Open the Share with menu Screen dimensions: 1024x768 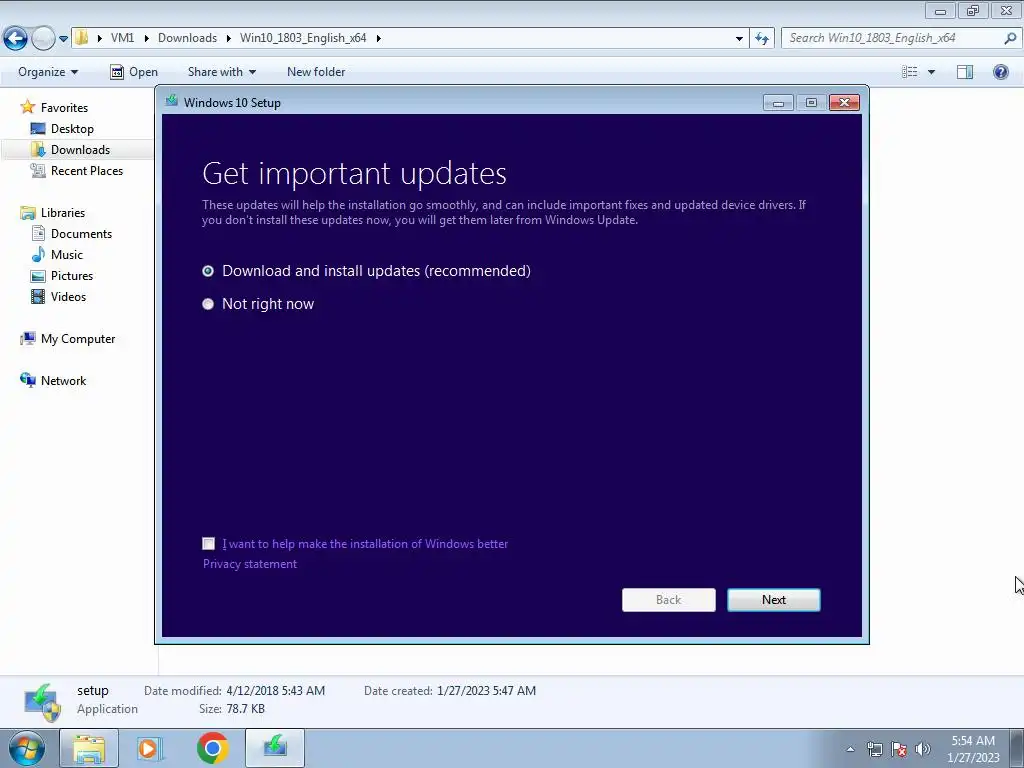(221, 72)
